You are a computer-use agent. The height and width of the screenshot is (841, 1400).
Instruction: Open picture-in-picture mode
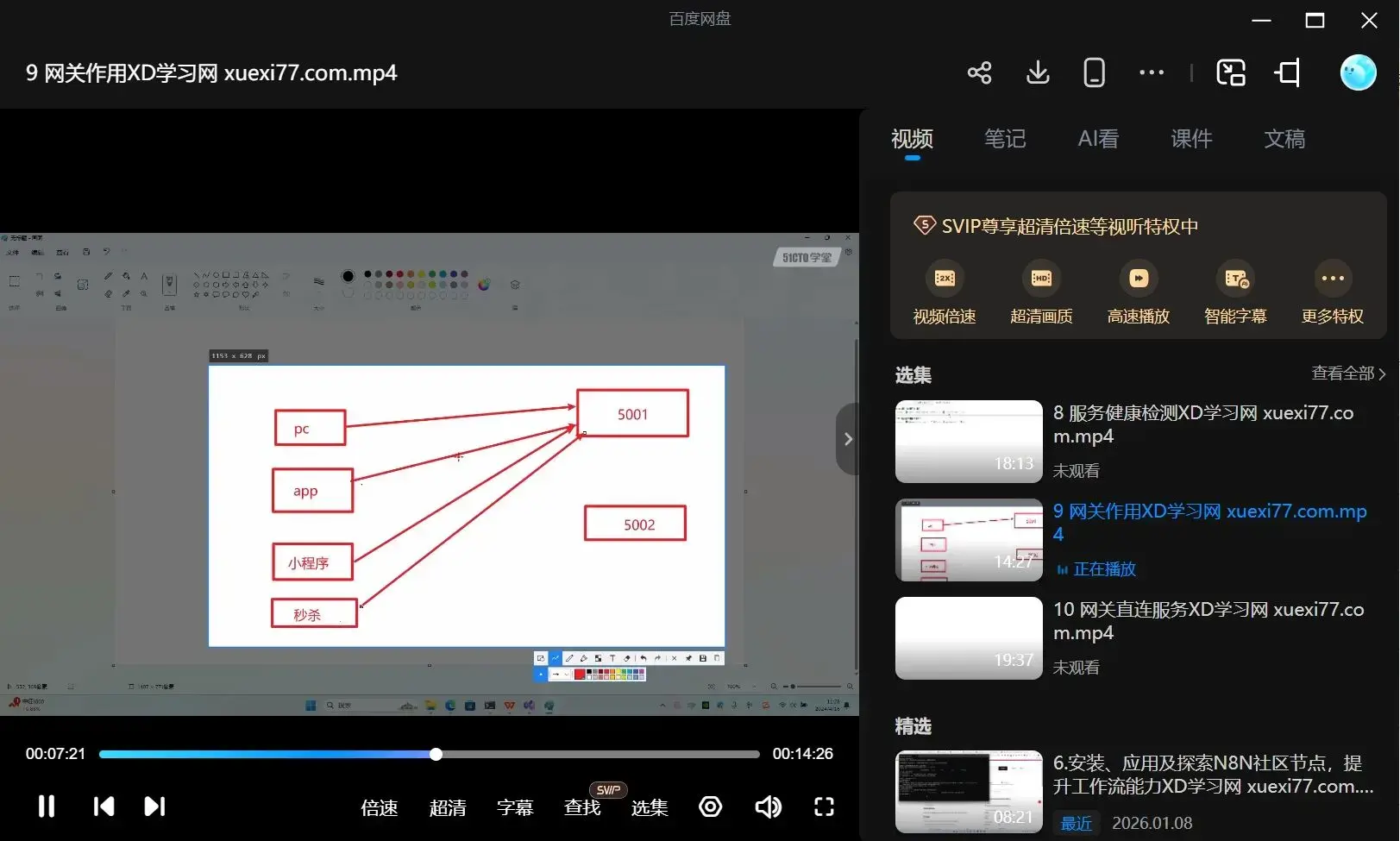click(x=1231, y=72)
